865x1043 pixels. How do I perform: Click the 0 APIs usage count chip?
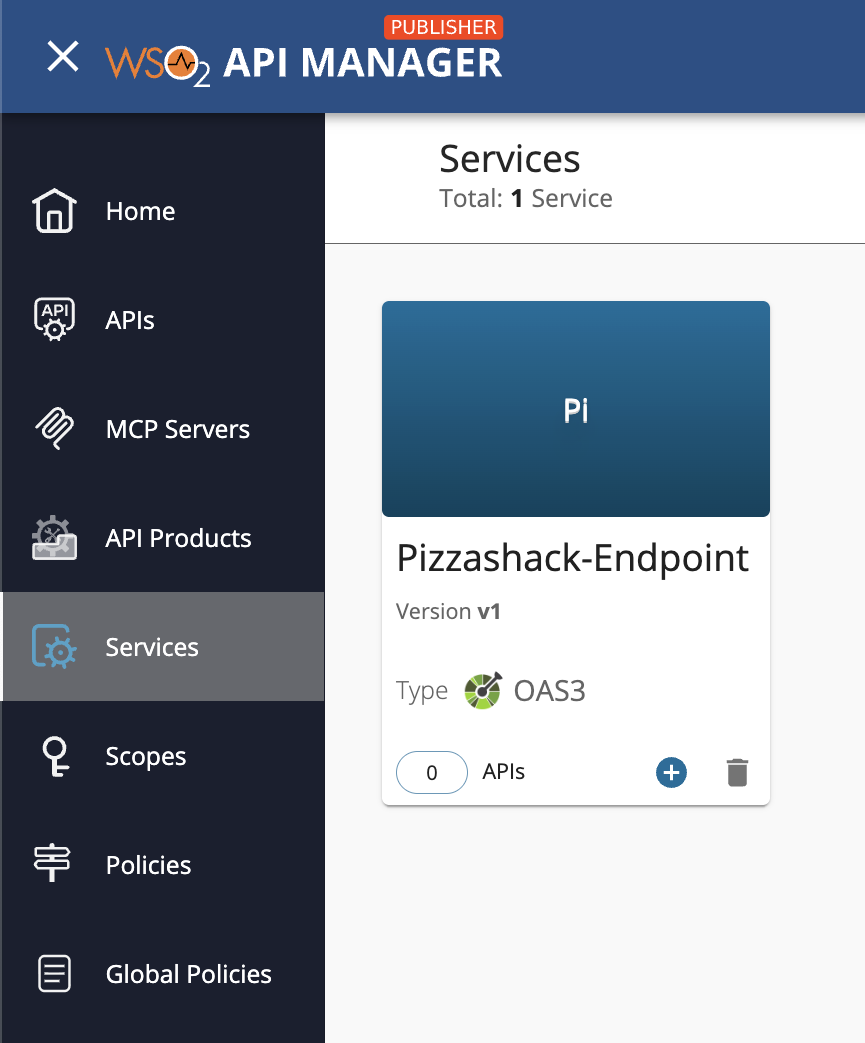point(432,772)
